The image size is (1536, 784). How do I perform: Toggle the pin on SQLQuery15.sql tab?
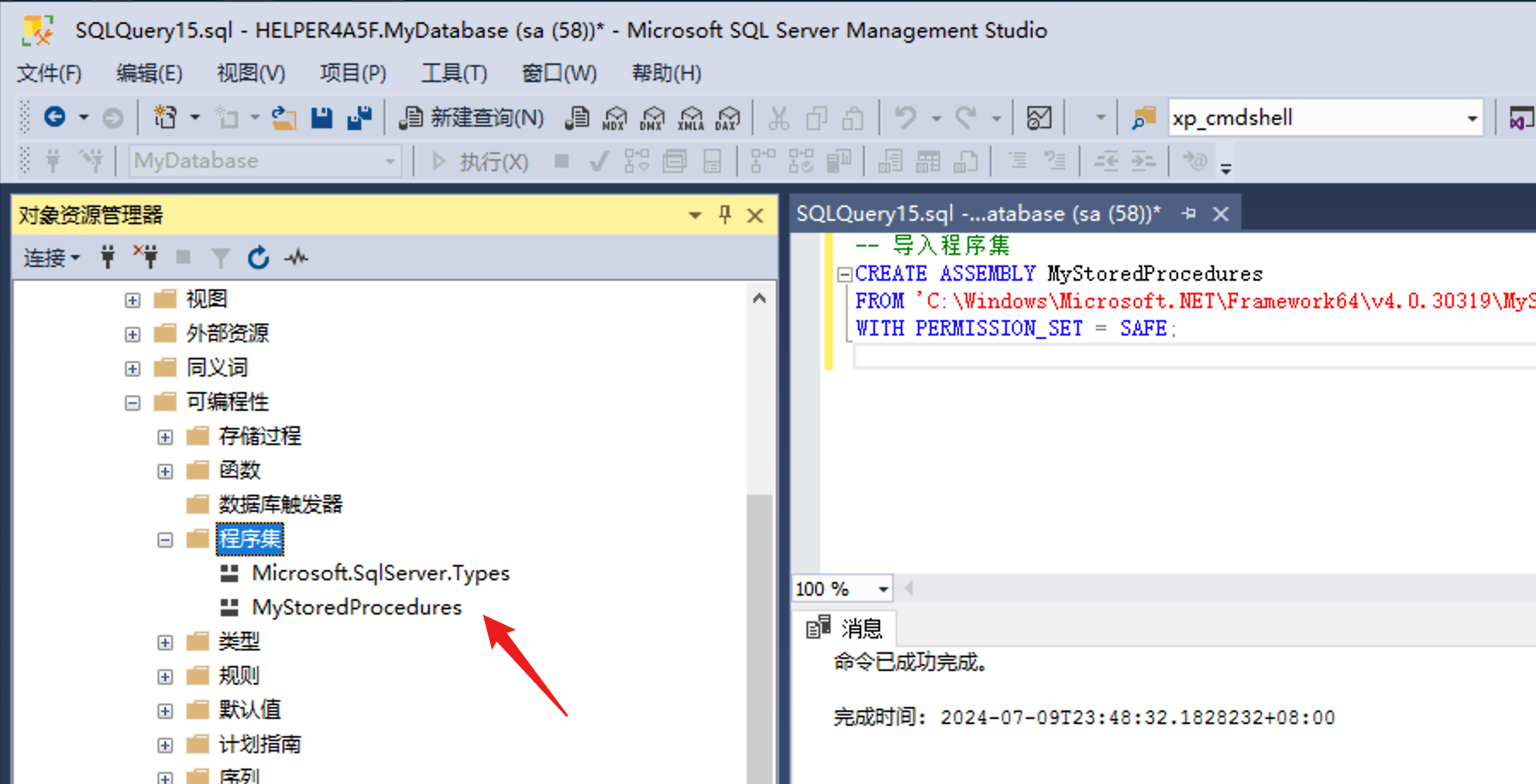click(1188, 214)
